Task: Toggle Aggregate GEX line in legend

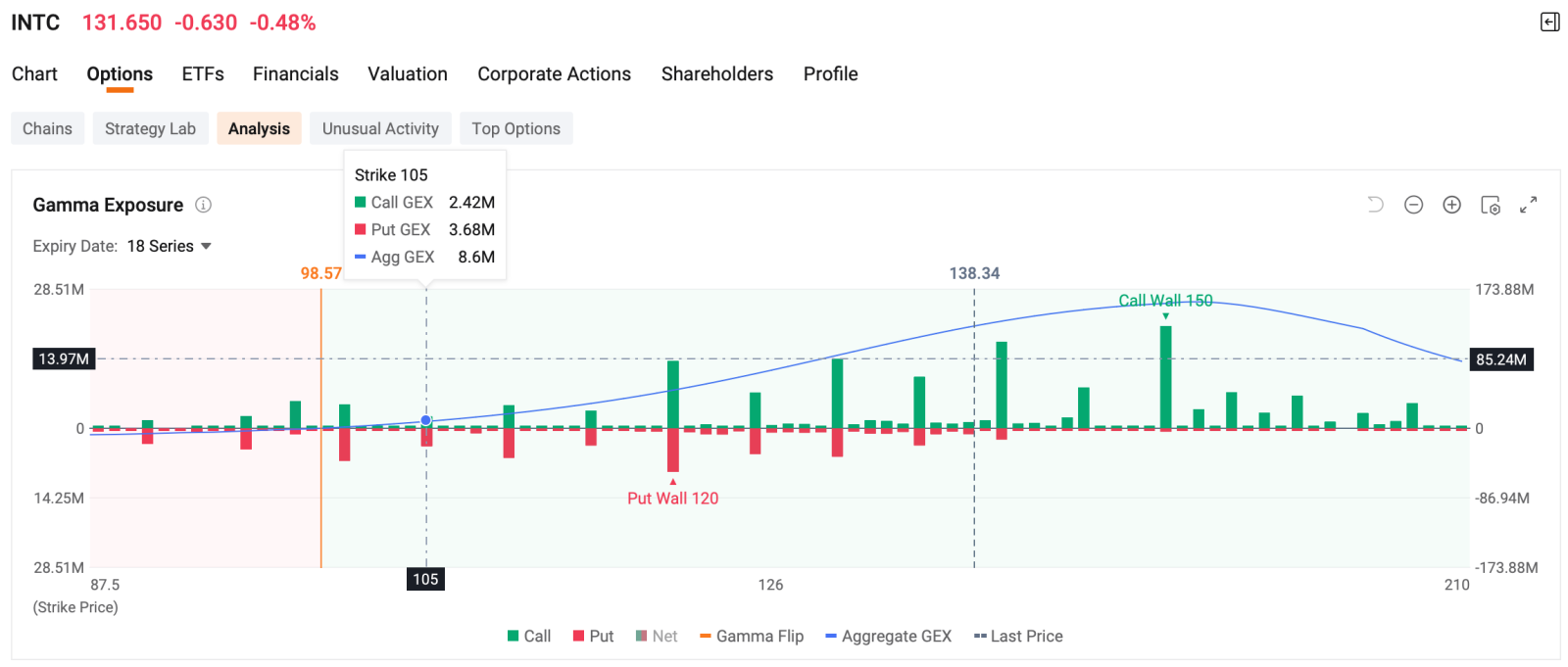Action: pos(889,636)
